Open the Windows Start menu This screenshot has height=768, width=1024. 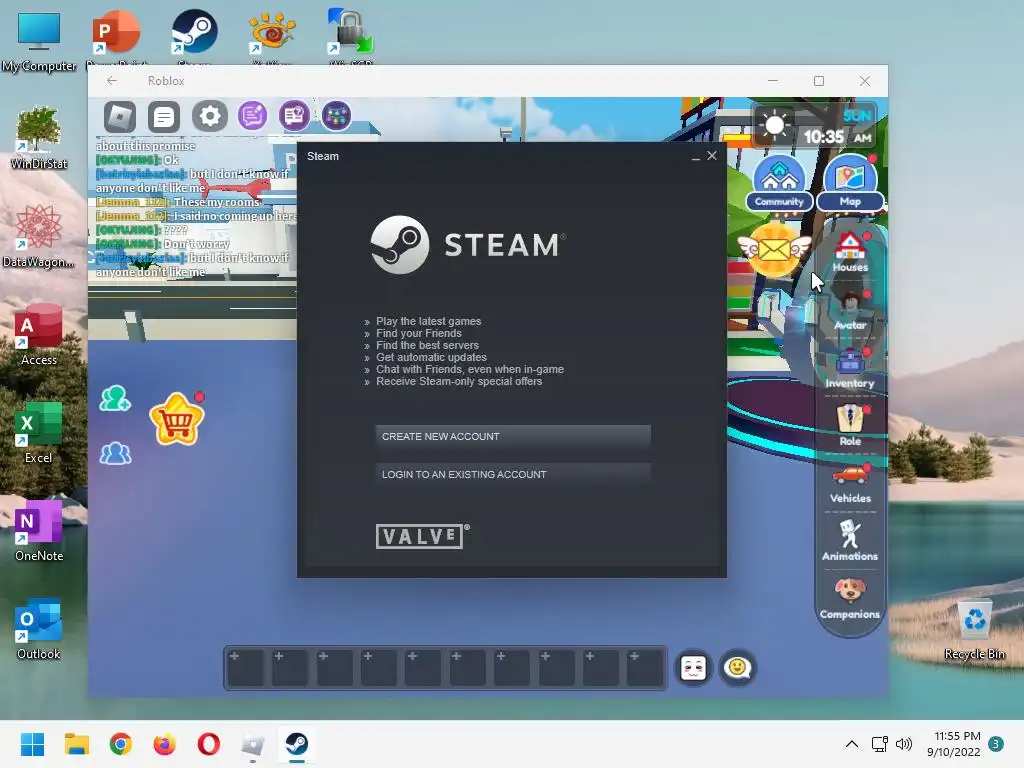32,744
